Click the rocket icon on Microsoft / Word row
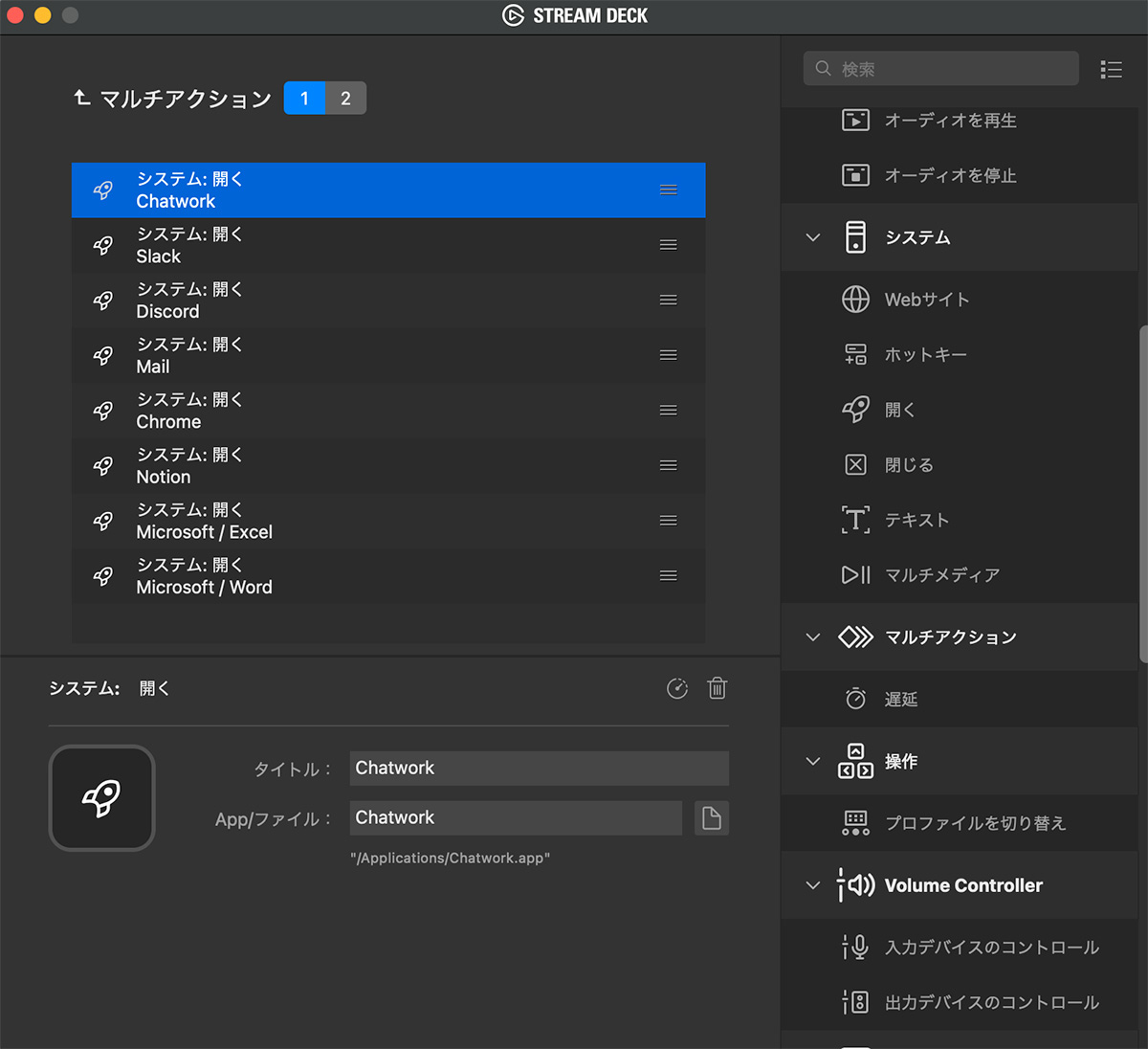Viewport: 1148px width, 1049px height. 103,575
